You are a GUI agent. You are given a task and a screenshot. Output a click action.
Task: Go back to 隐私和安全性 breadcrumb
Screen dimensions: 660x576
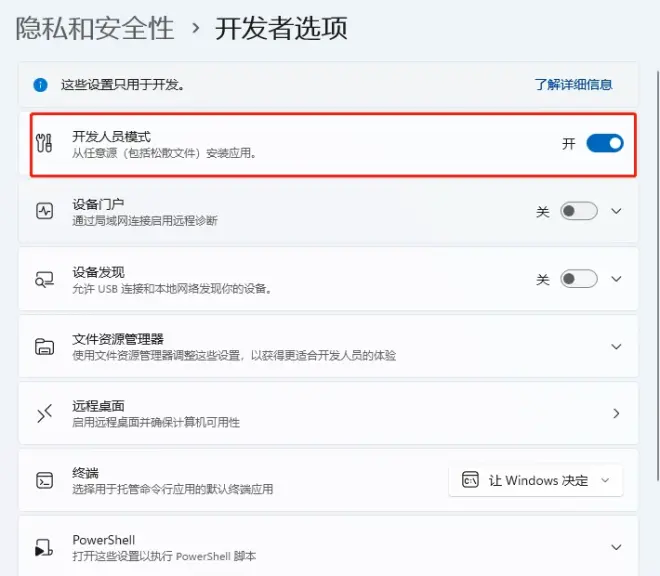tap(95, 29)
